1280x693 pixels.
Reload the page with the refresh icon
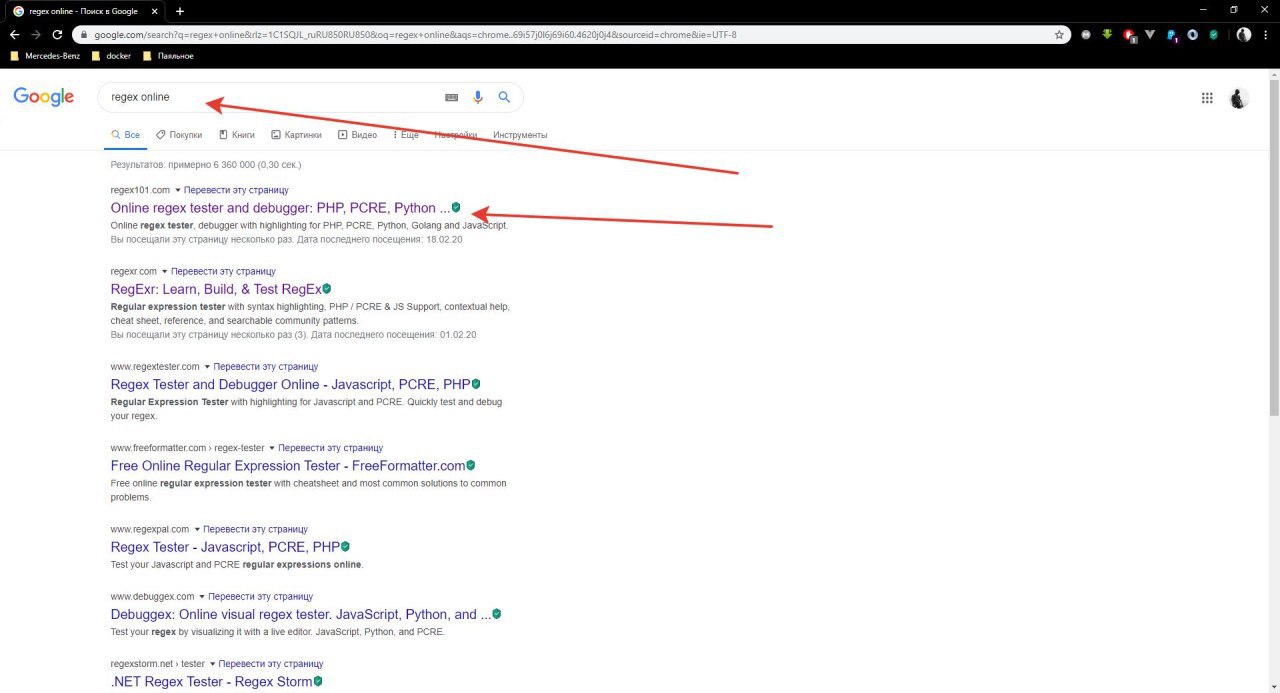pyautogui.click(x=58, y=34)
